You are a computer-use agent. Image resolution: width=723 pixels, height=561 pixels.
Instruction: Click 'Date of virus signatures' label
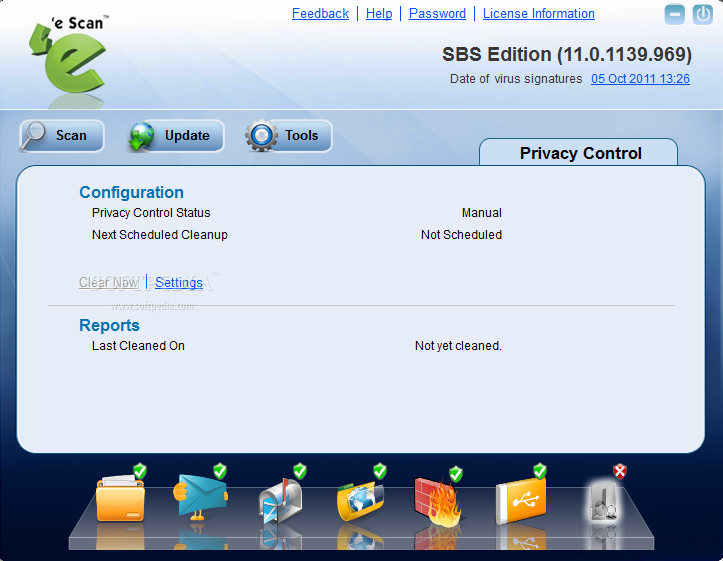pos(516,79)
